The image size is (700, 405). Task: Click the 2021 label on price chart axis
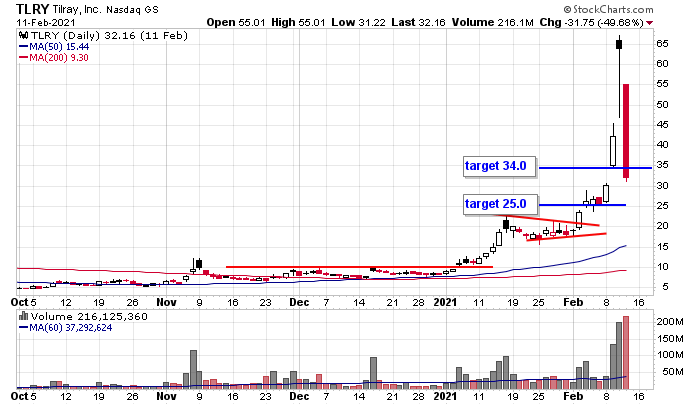pyautogui.click(x=445, y=302)
